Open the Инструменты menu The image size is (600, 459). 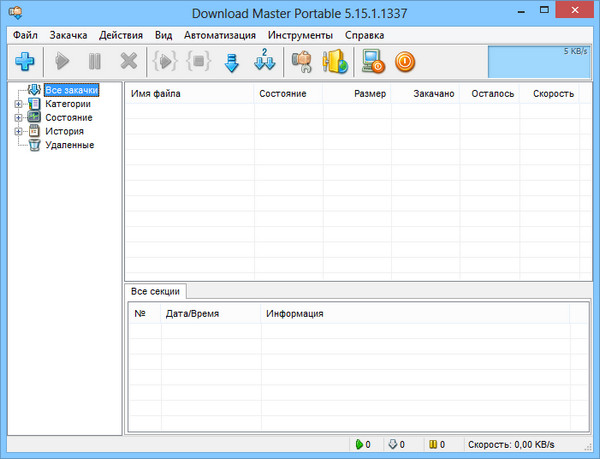tap(300, 35)
